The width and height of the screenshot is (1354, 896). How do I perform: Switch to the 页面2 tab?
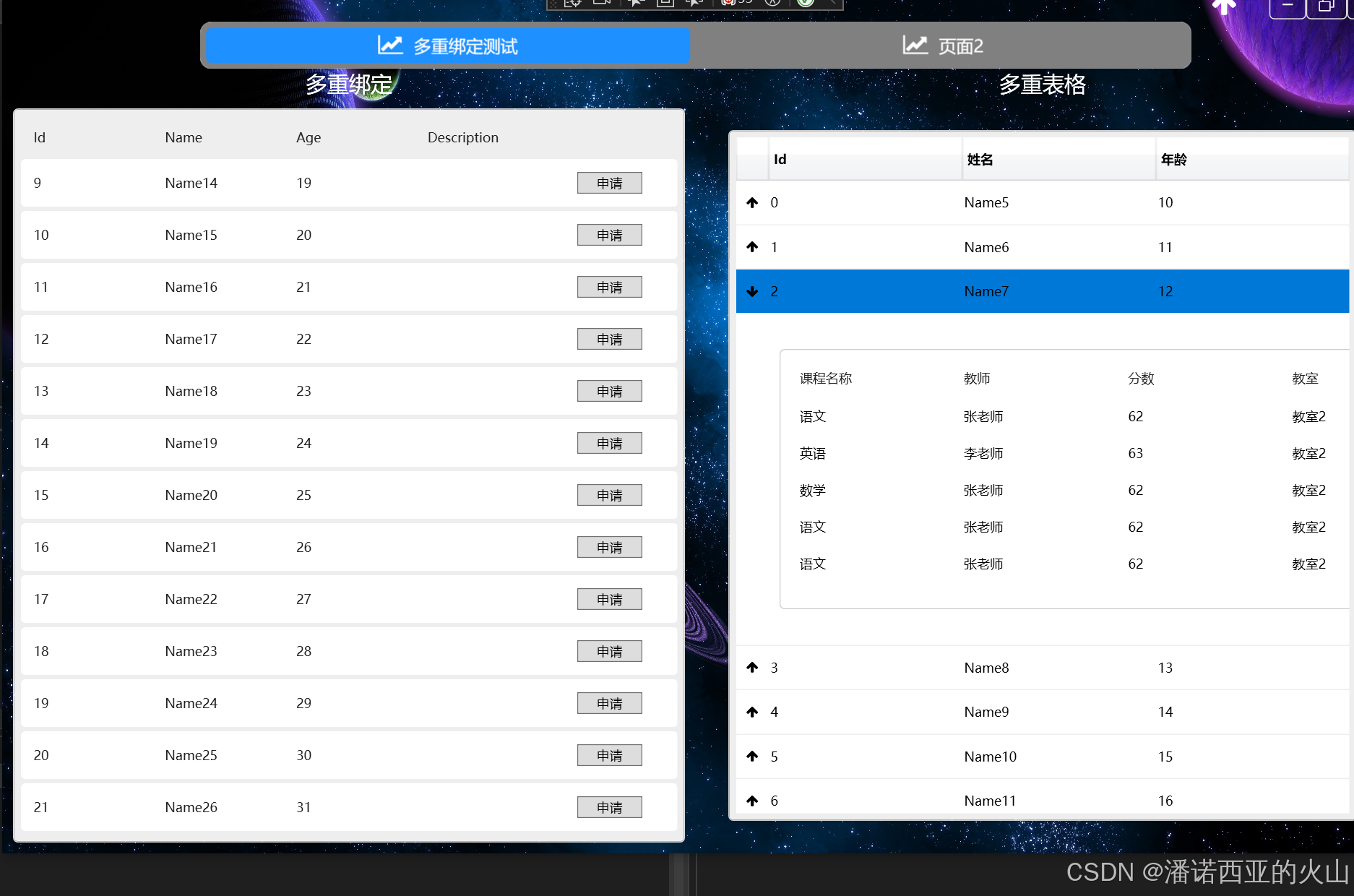942,46
